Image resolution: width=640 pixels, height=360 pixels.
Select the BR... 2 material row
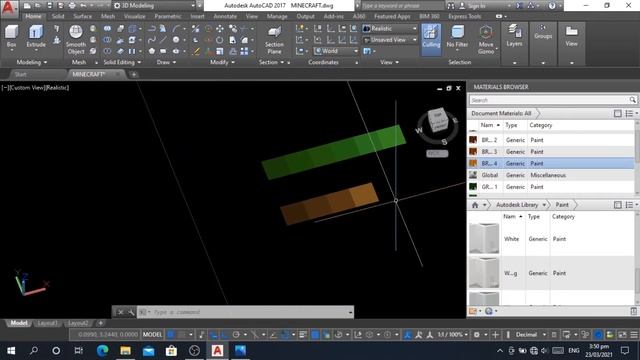click(551, 140)
